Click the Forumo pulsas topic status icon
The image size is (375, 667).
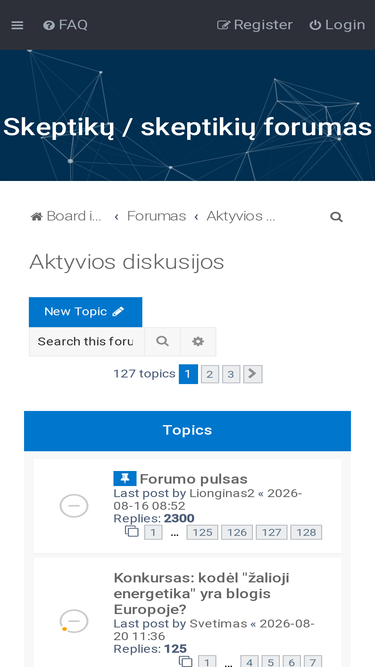74,506
